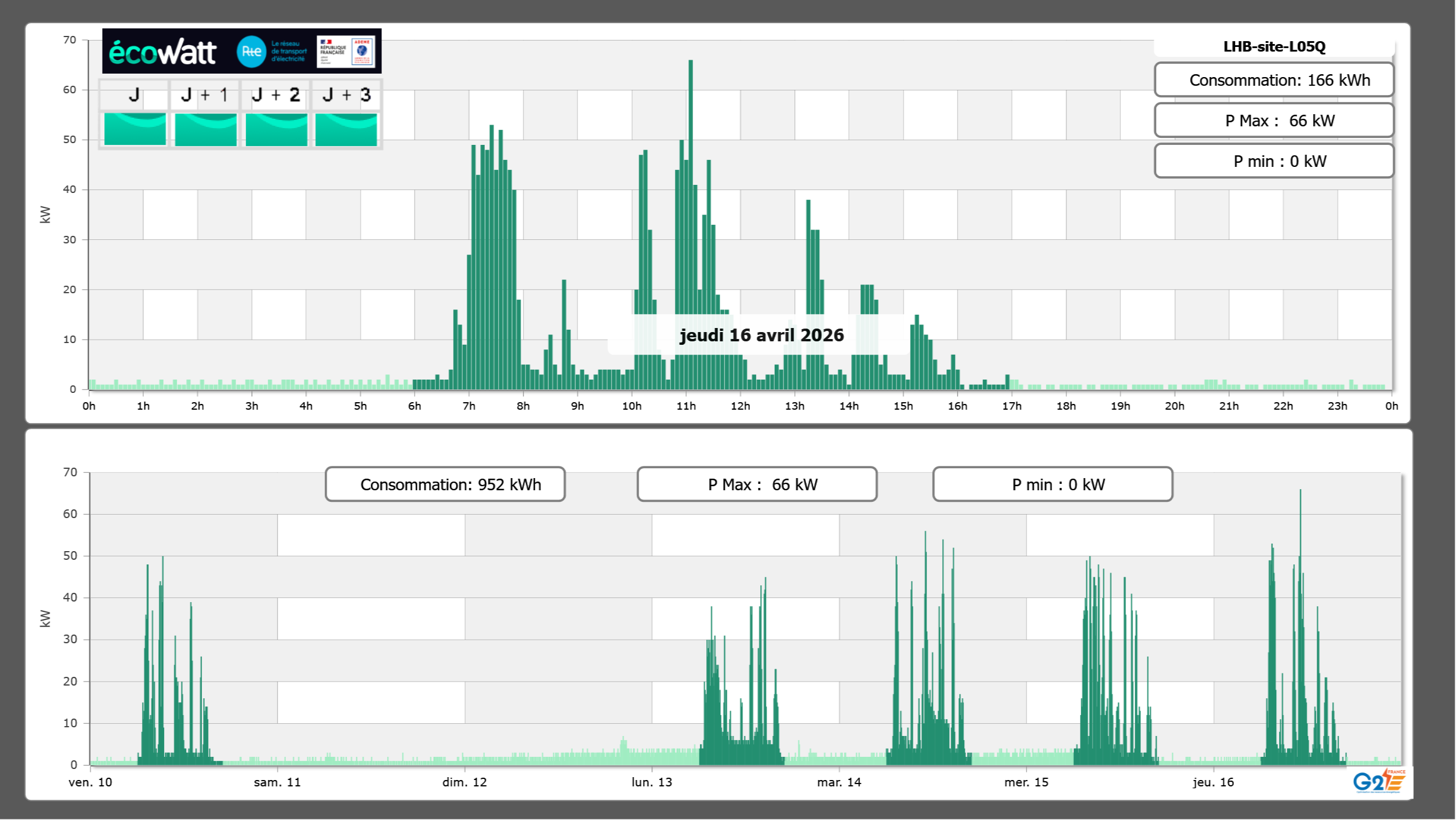Viewport: 1456px width, 820px height.
Task: Click the J + 3 header label
Action: (x=346, y=95)
